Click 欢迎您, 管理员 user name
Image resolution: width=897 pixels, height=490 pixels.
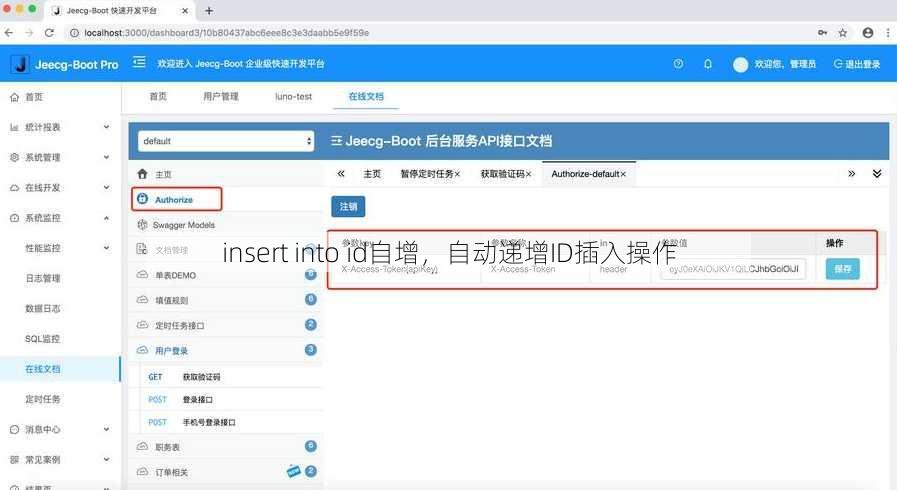(x=785, y=64)
